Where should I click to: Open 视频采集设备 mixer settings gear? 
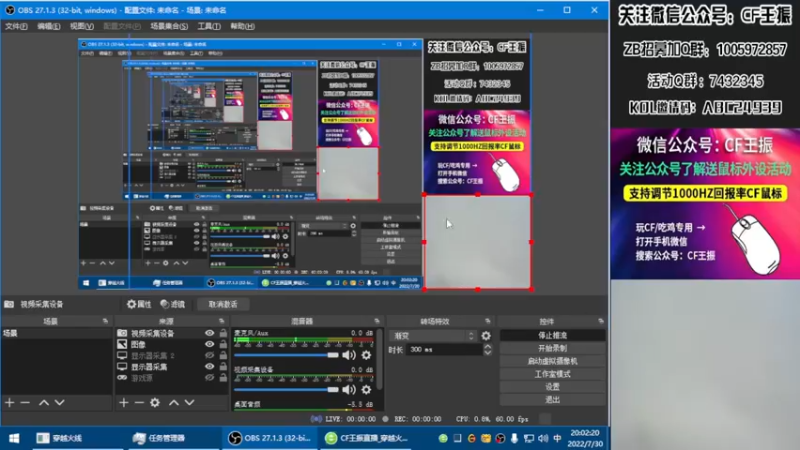[366, 390]
